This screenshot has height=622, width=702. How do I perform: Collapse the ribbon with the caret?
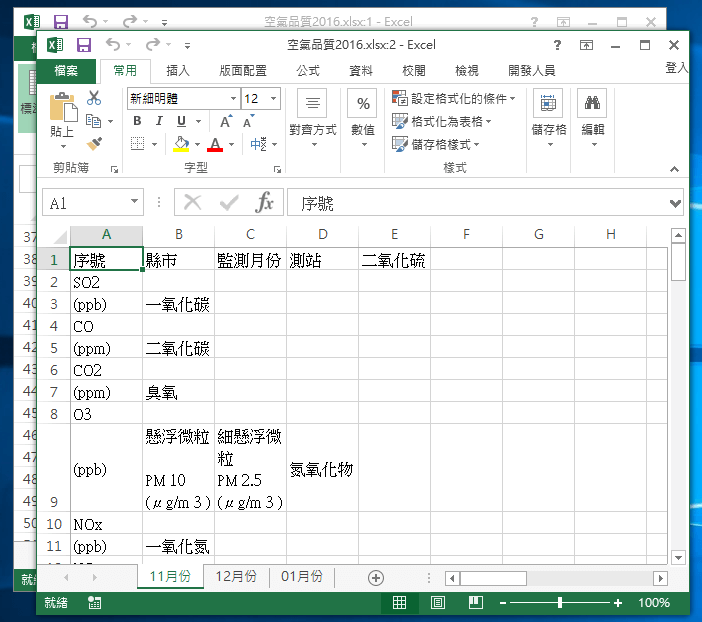point(674,169)
